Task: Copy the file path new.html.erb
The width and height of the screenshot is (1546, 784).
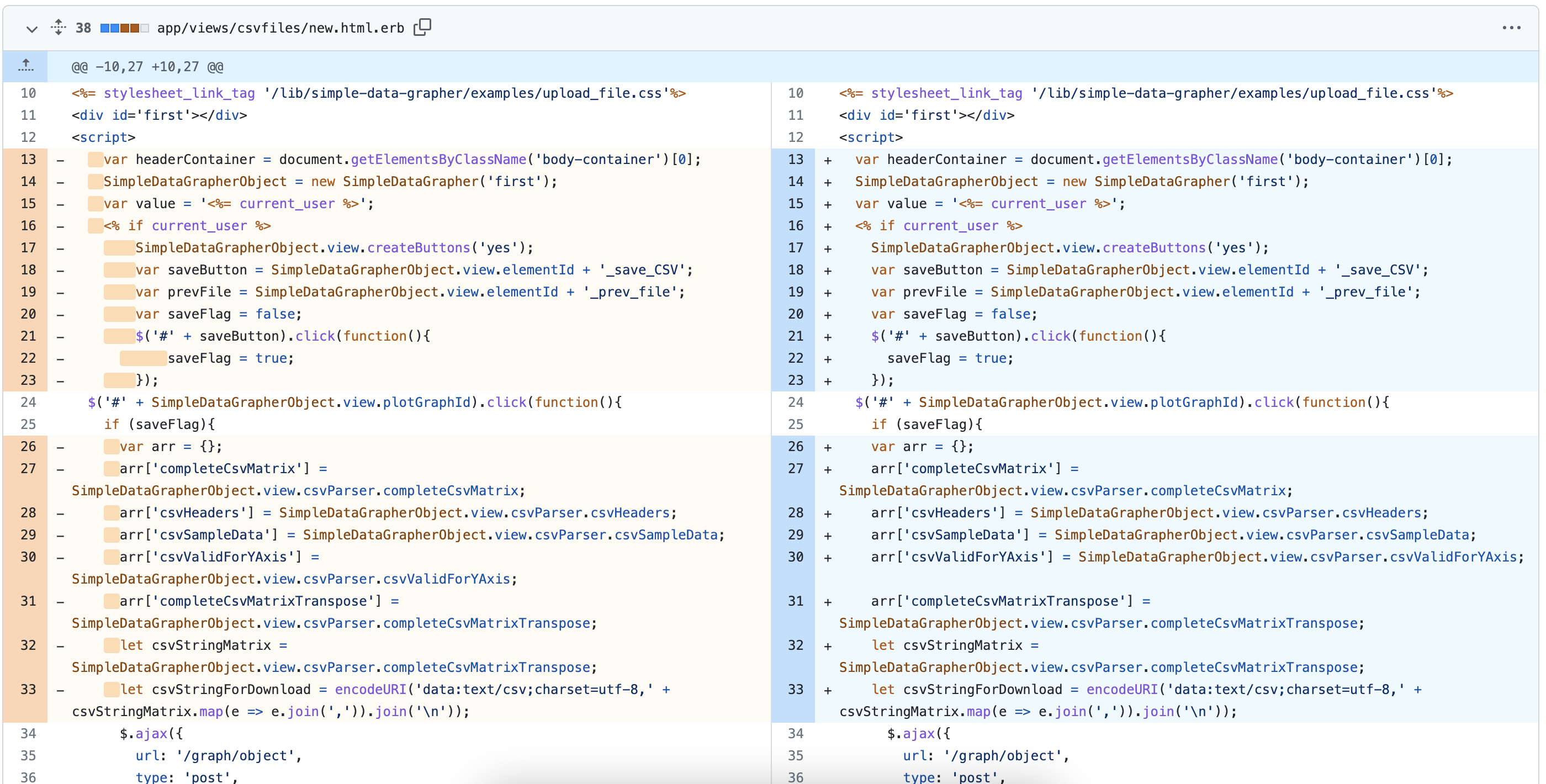Action: [422, 27]
